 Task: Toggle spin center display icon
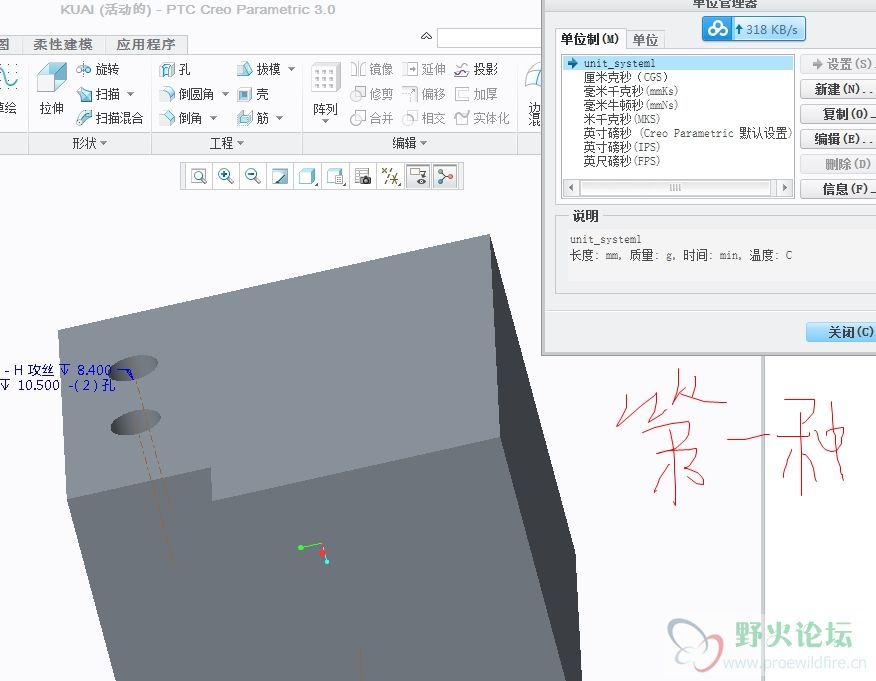click(x=445, y=177)
